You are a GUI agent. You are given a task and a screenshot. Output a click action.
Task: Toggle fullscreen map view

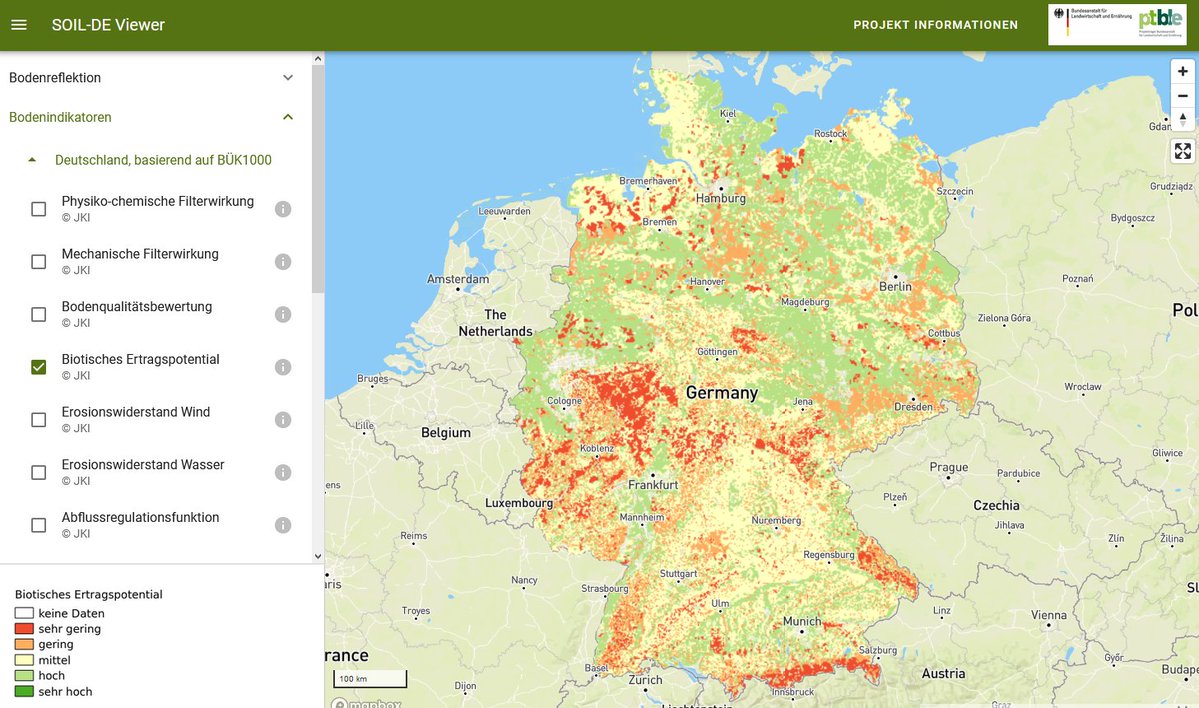(x=1182, y=151)
